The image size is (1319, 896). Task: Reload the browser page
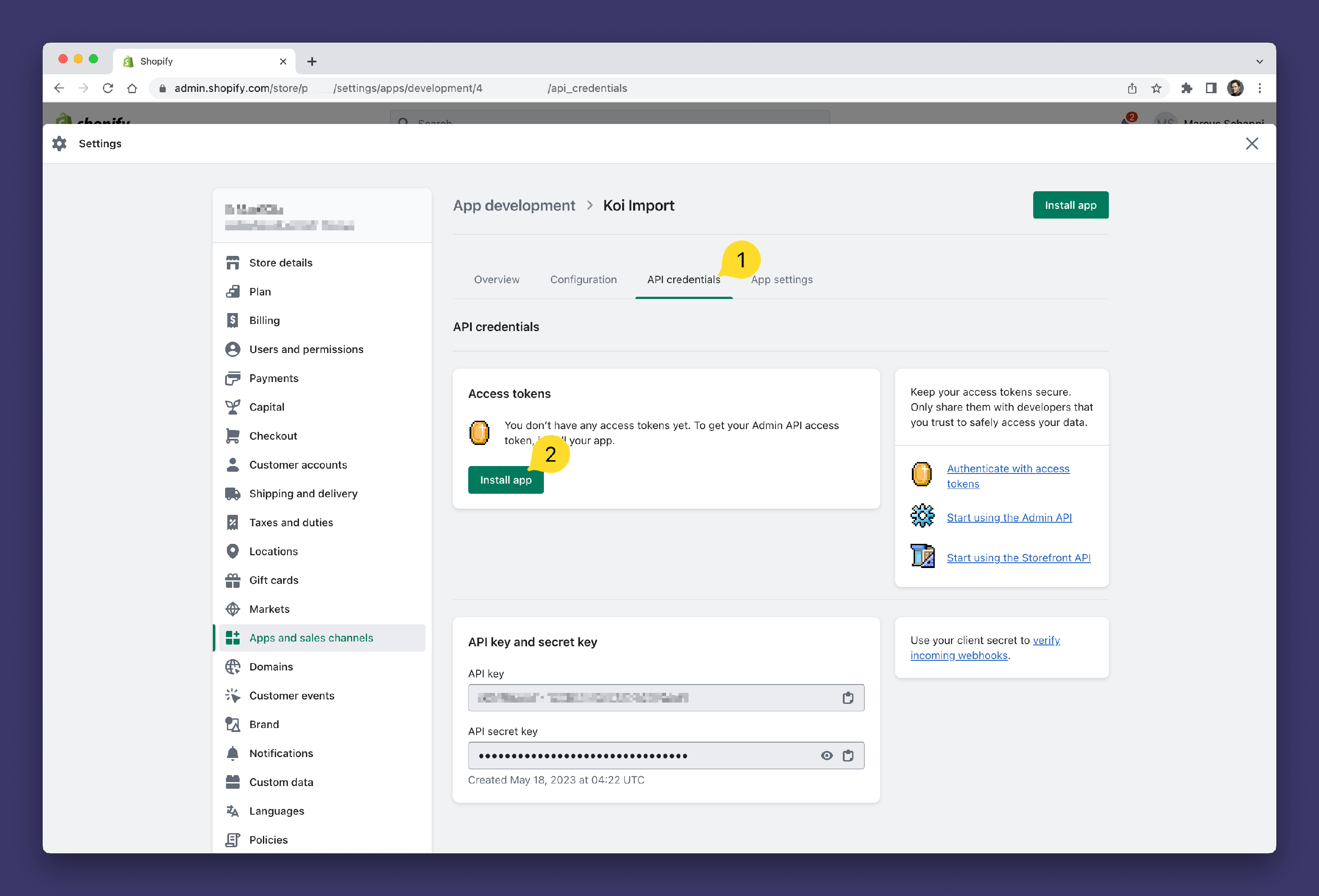pyautogui.click(x=108, y=88)
